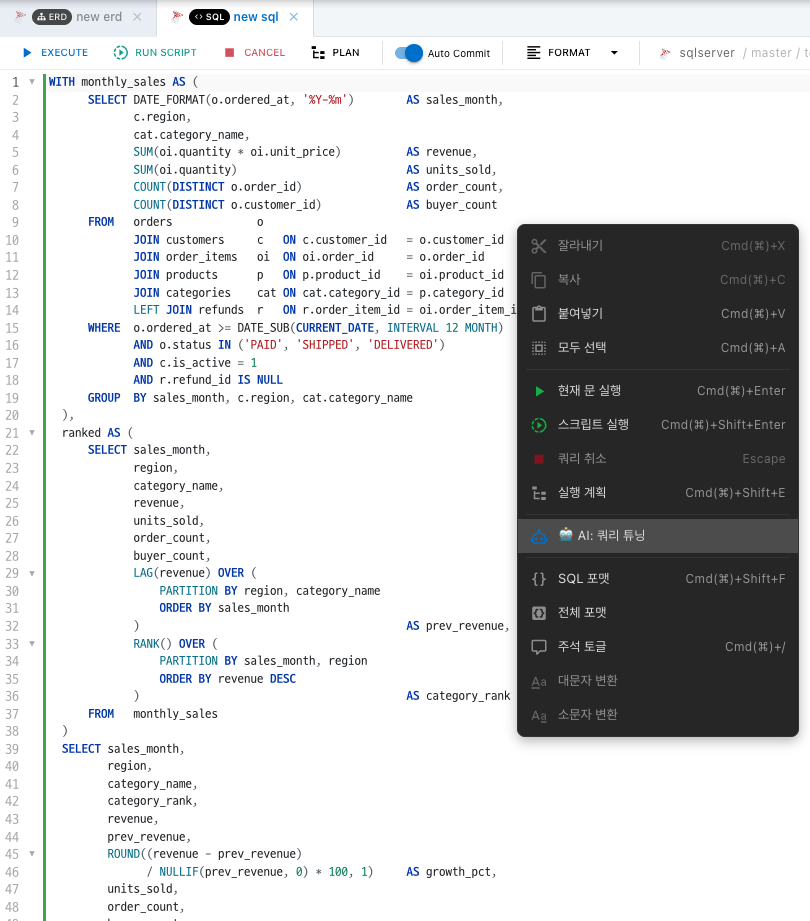
Task: Click the red stop icon beside 쿼리 취소
Action: [539, 459]
